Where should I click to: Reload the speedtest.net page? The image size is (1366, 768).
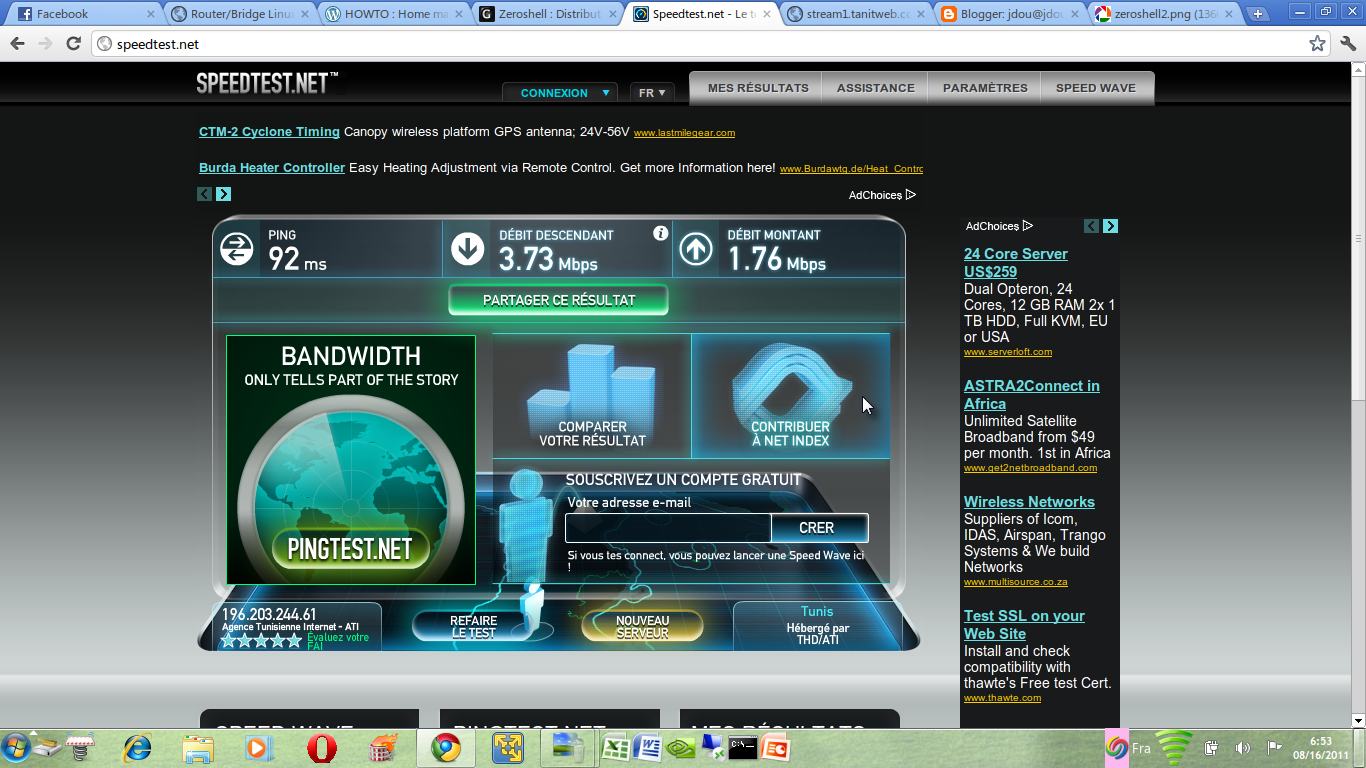tap(73, 44)
